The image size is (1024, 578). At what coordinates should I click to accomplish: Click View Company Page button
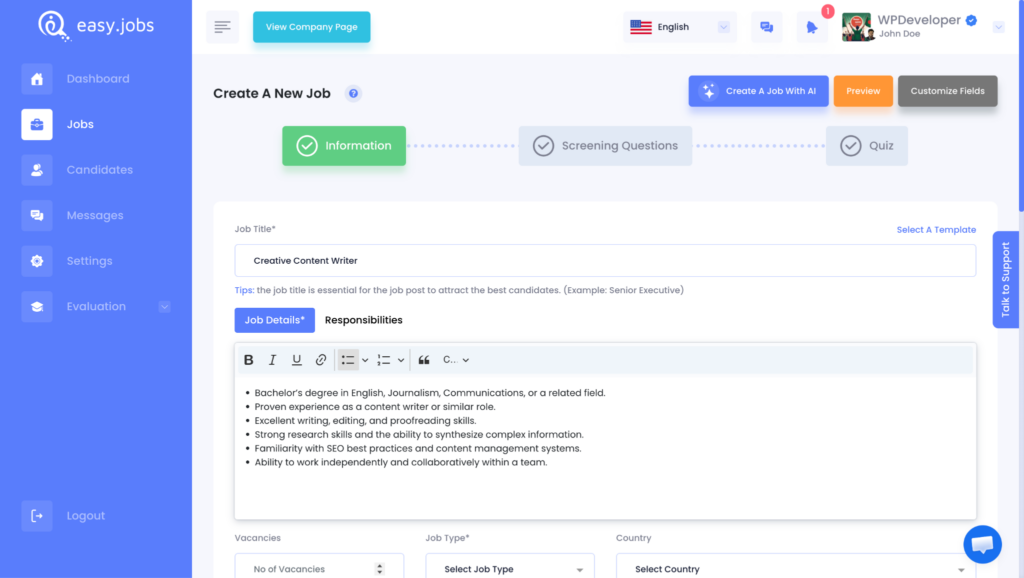pos(312,27)
